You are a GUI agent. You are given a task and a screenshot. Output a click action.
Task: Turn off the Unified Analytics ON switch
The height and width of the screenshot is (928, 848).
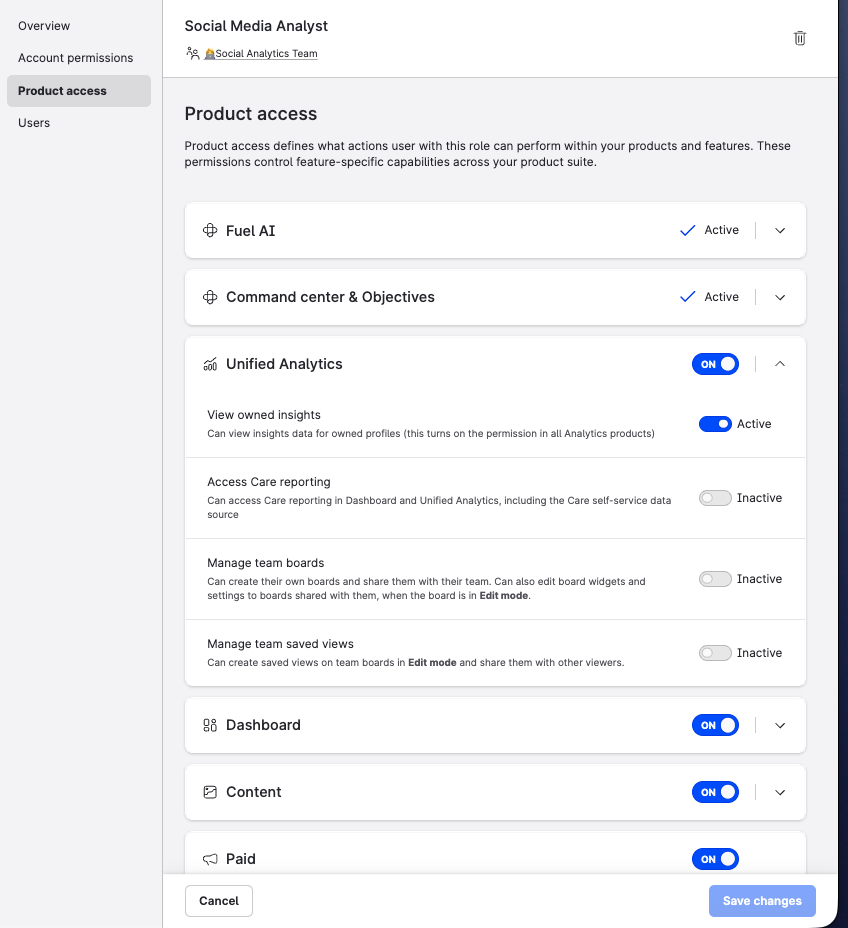715,364
